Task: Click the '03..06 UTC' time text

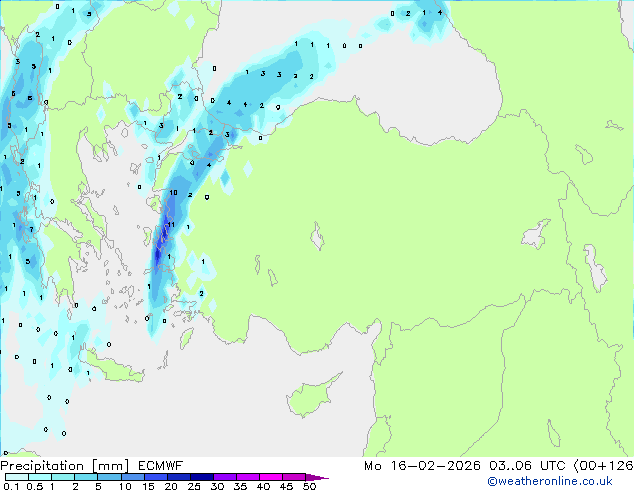Action: [x=527, y=466]
